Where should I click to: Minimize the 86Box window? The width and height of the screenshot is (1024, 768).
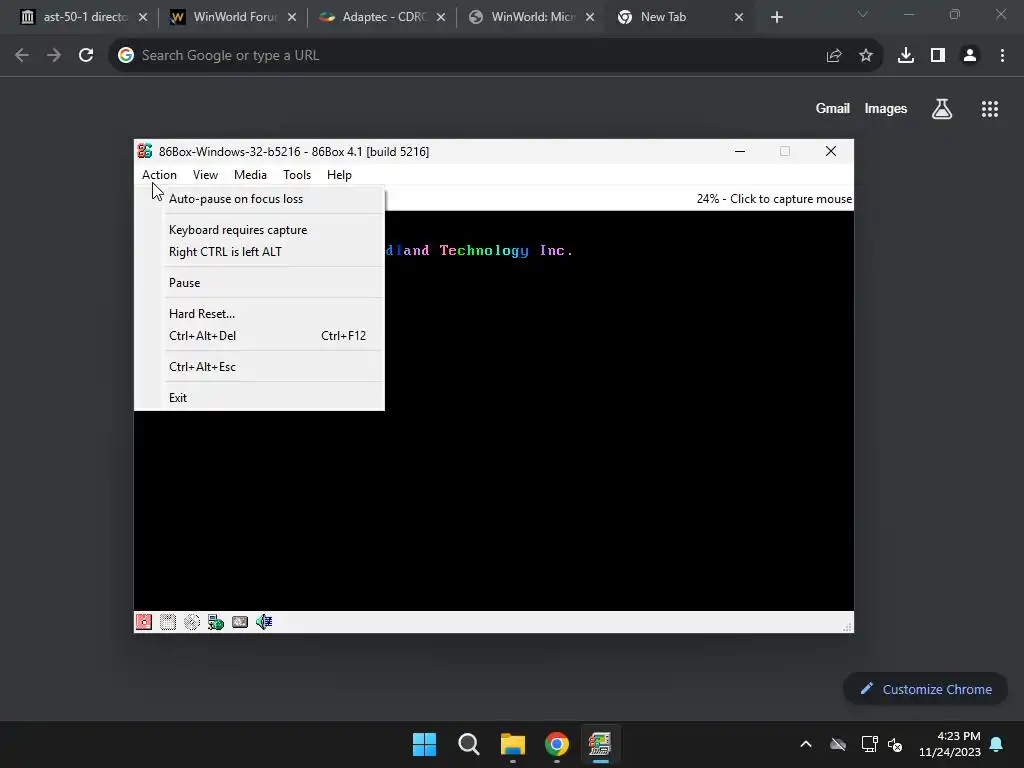click(x=739, y=151)
